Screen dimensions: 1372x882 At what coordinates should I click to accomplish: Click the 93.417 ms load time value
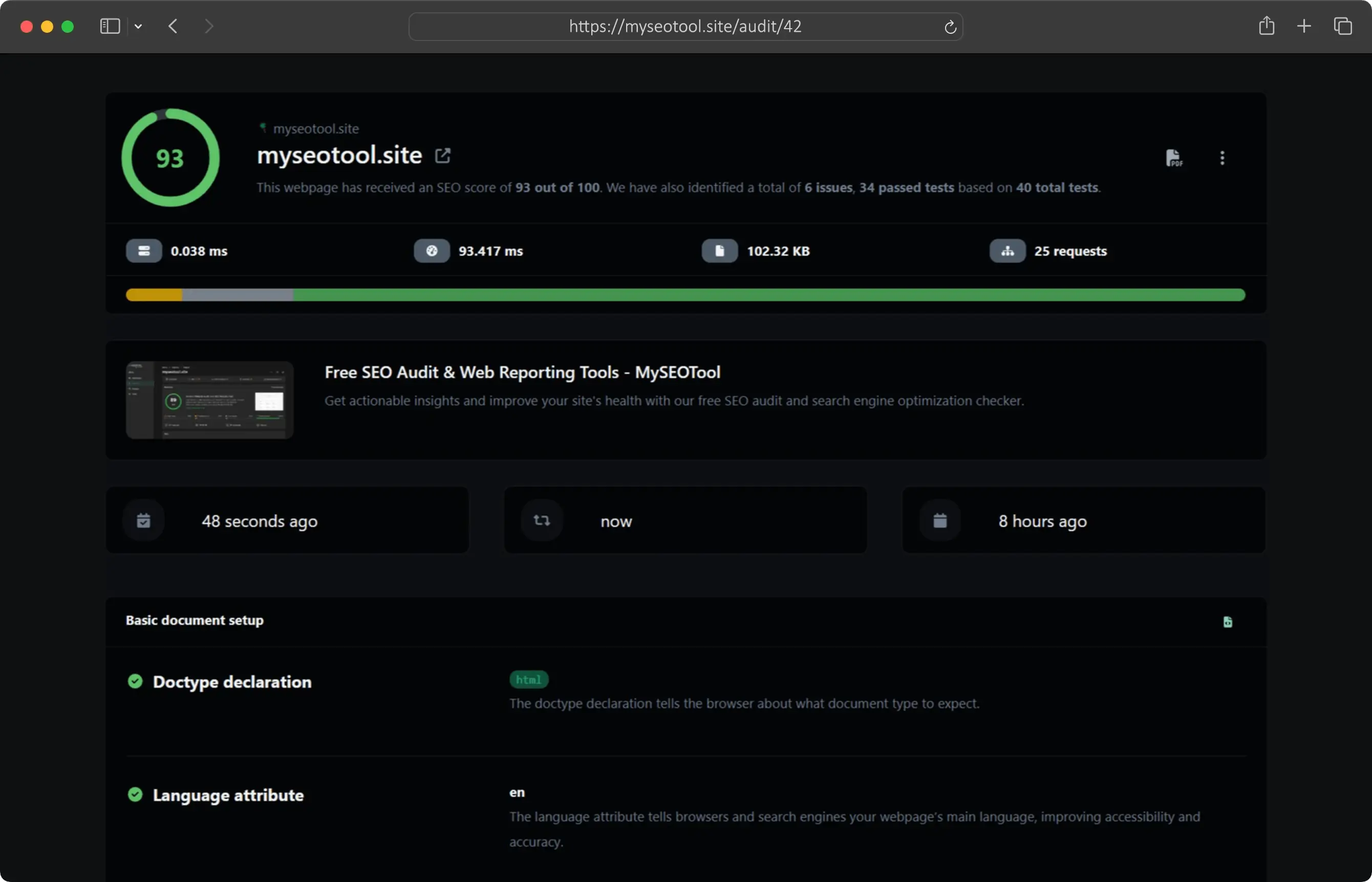click(490, 251)
